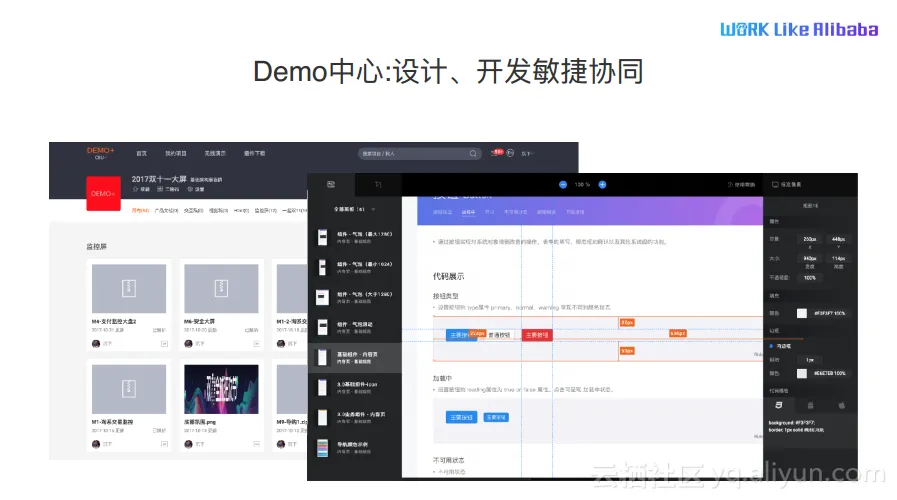The height and width of the screenshot is (500, 897).
Task: Click comment icon on 库布乐园.png card
Action: click(256, 444)
